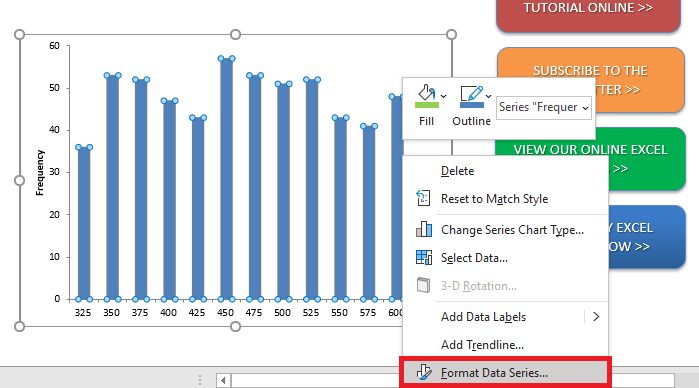
Task: Click the Outline pen icon
Action: (472, 96)
